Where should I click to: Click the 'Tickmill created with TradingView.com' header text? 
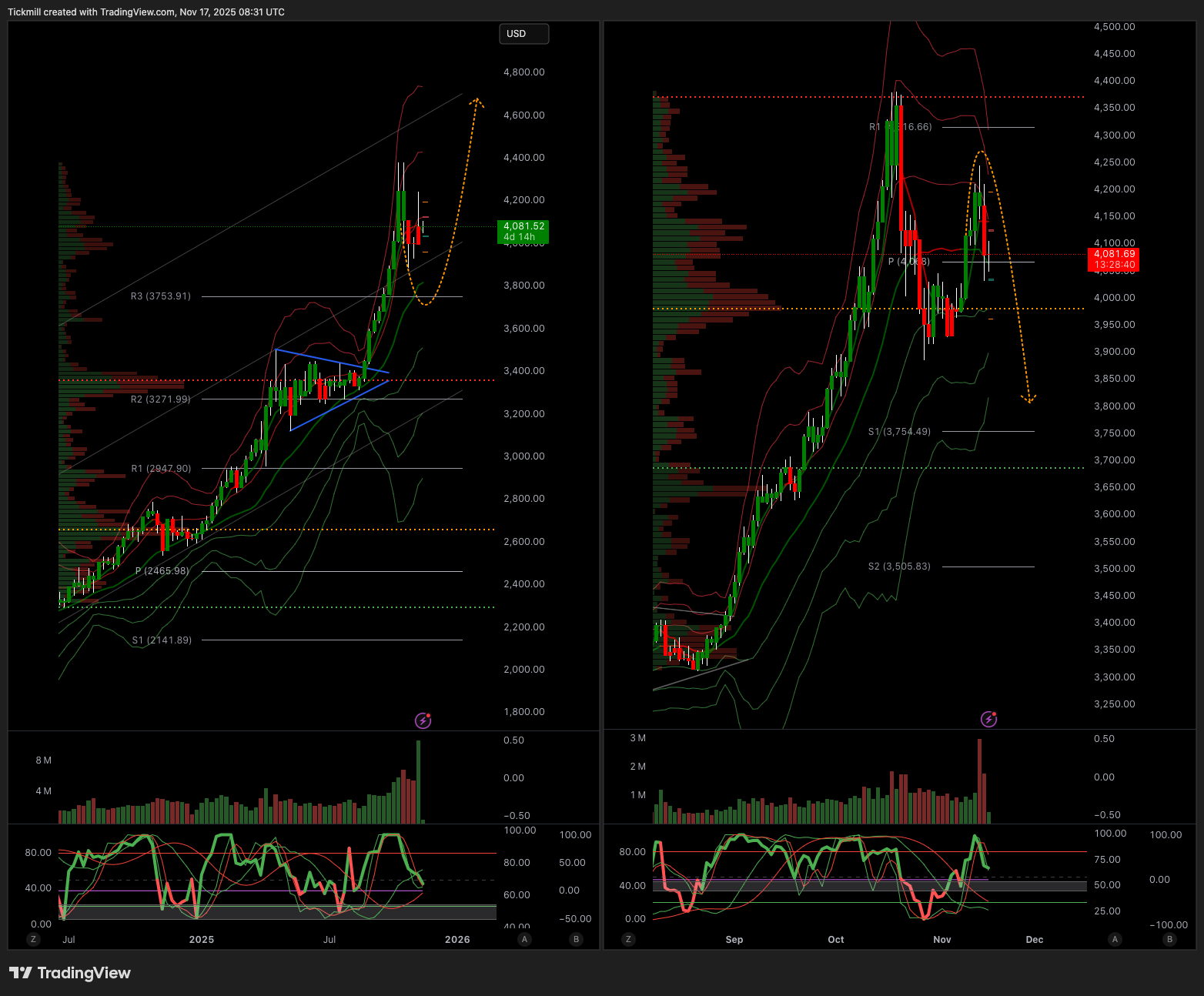146,12
